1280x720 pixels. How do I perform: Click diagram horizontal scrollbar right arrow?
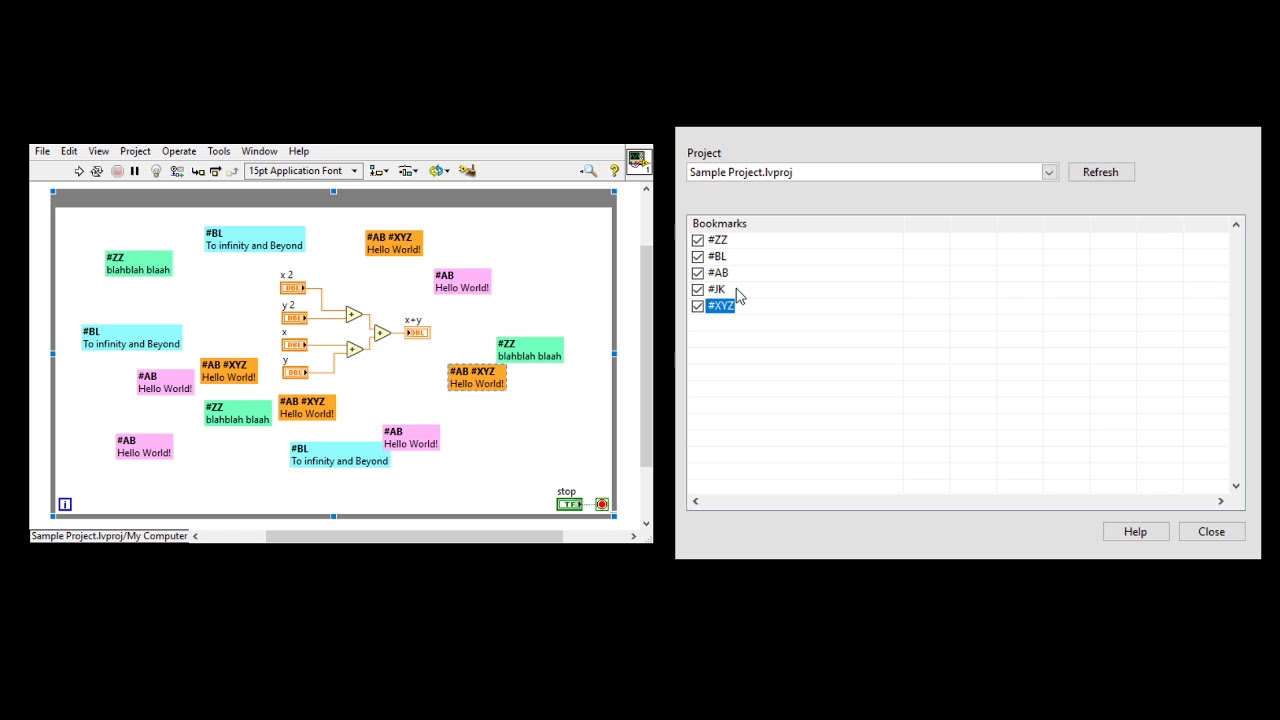[x=633, y=536]
